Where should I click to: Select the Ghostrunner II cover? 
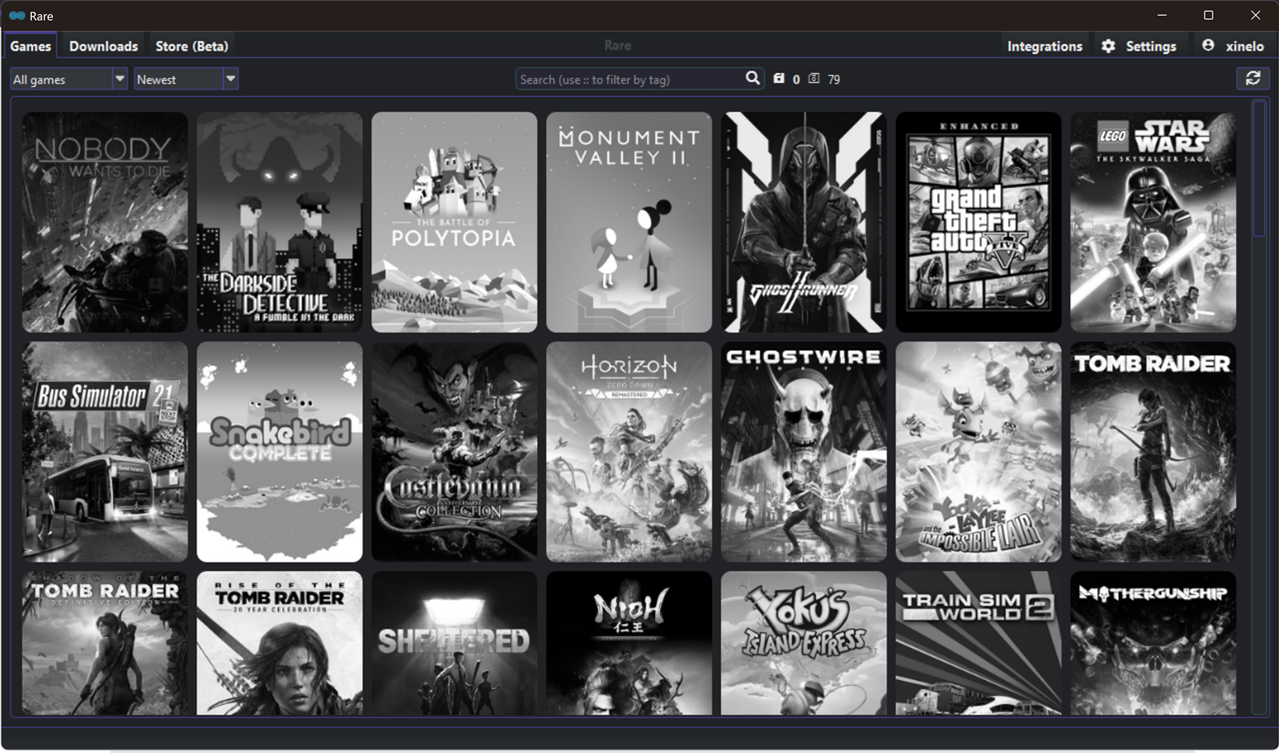[x=804, y=222]
